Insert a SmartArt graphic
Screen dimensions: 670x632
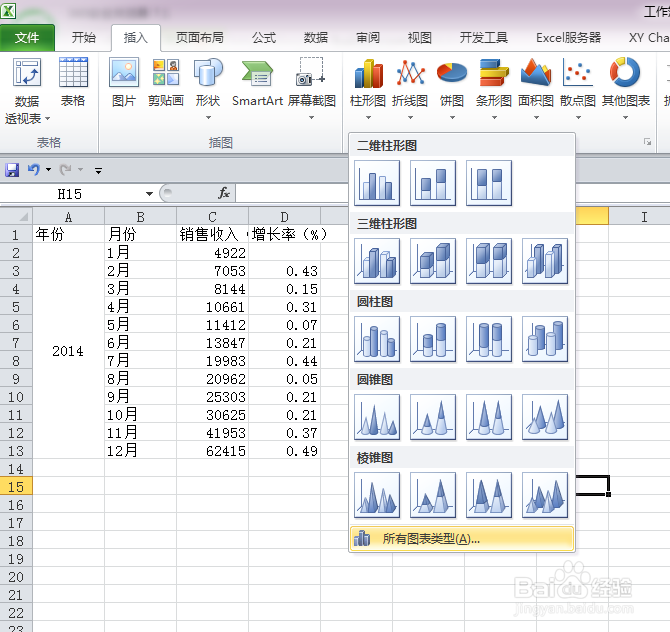click(257, 82)
